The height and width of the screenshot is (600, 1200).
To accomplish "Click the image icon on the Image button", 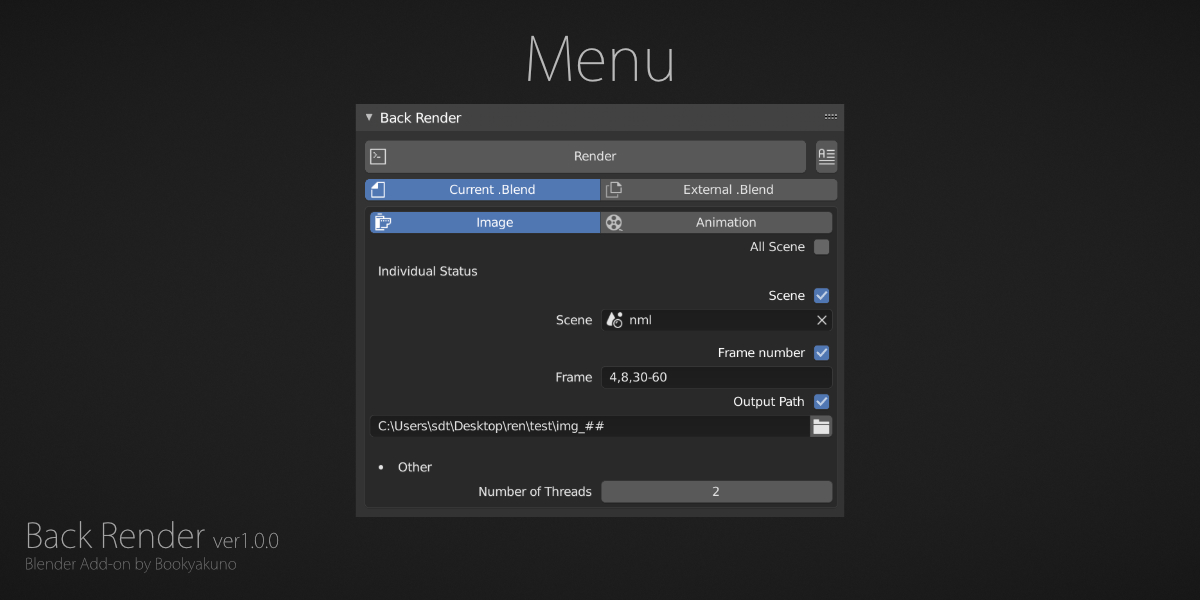I will 383,222.
